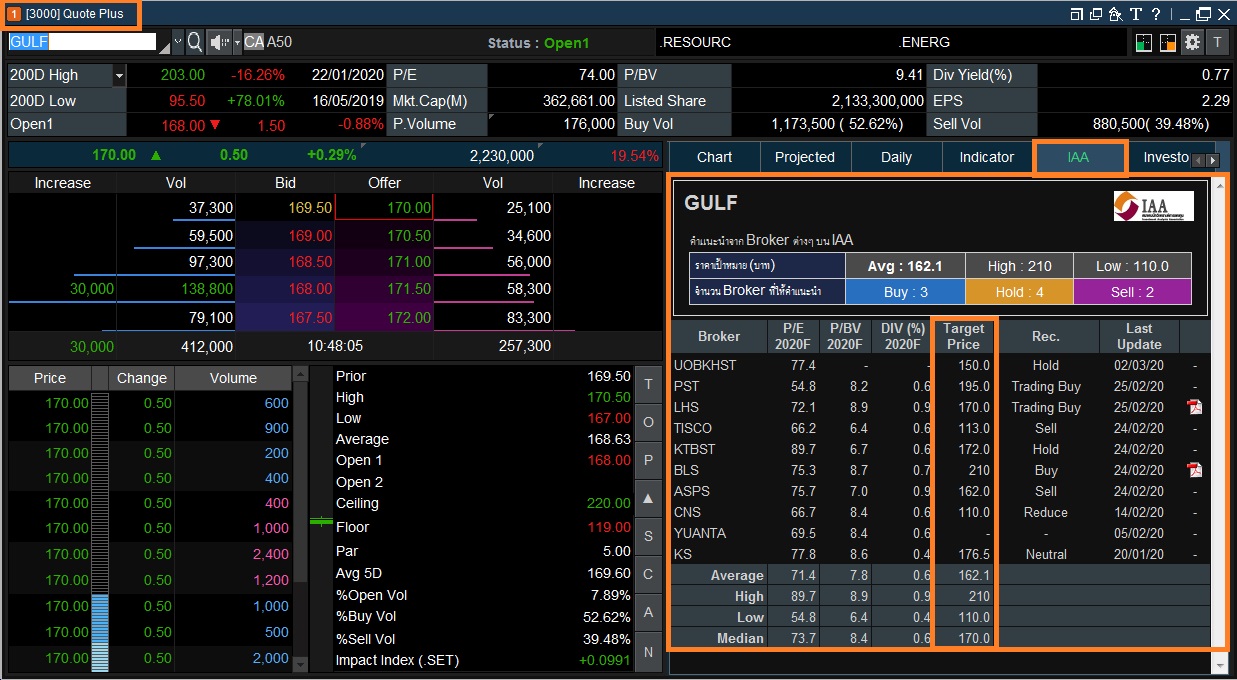Click the O side panel button
This screenshot has width=1237, height=680.
[x=648, y=422]
